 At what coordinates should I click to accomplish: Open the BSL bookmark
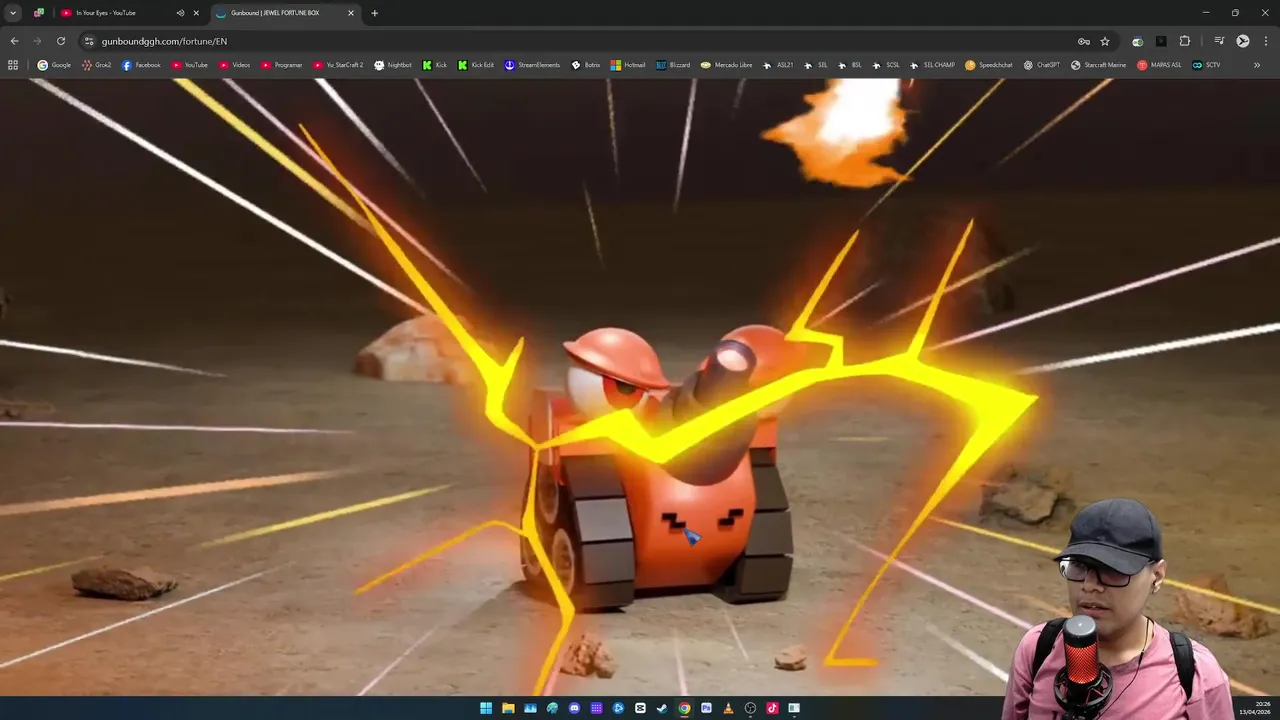tap(849, 65)
